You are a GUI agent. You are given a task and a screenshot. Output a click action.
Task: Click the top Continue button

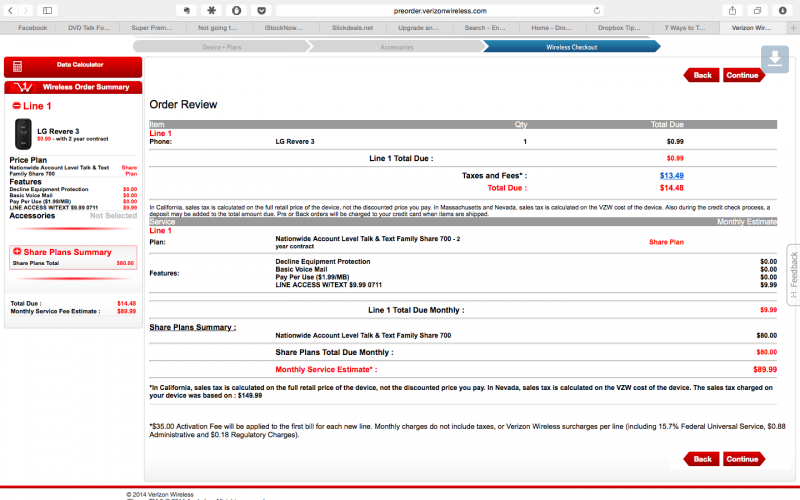[743, 75]
